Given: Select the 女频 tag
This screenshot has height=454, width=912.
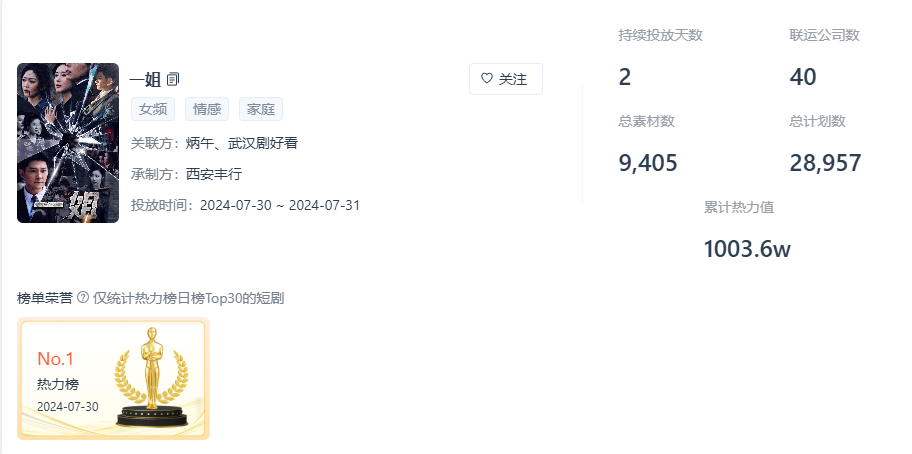Looking at the screenshot, I should click(152, 110).
